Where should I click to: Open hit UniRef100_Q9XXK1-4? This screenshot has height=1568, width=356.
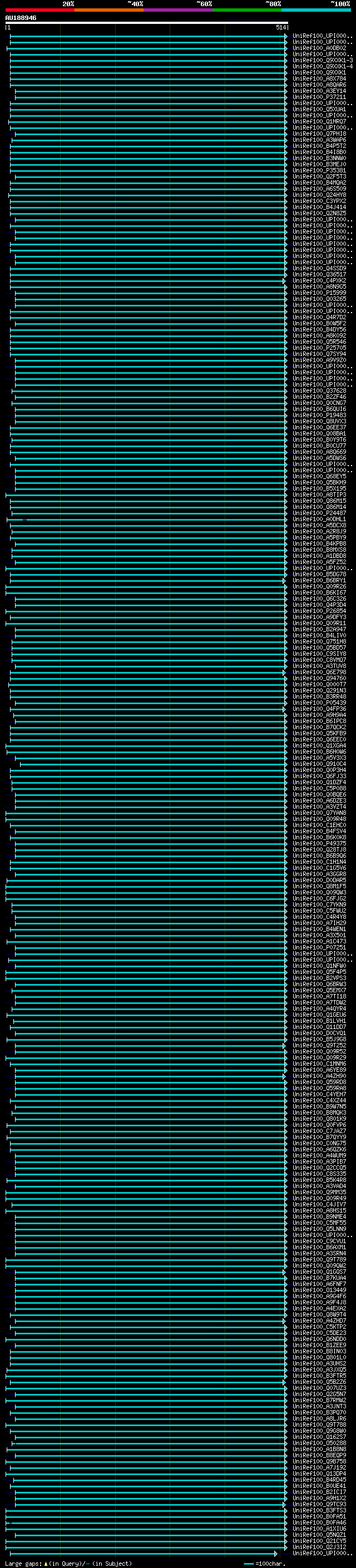pos(323,66)
